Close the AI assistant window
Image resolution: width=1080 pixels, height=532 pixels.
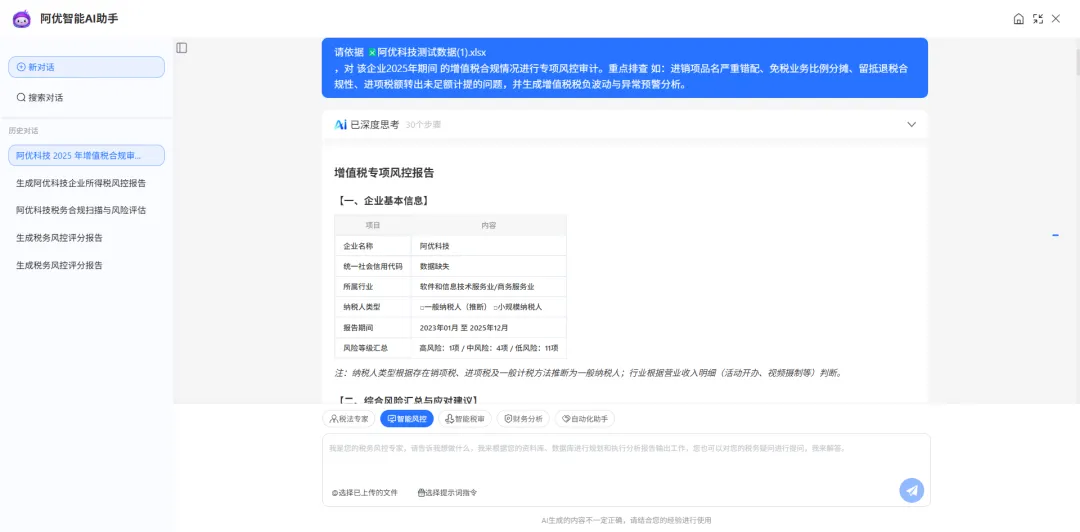point(1056,19)
